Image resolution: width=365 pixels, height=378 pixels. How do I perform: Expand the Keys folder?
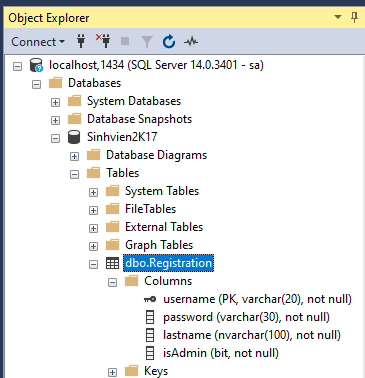coord(112,372)
